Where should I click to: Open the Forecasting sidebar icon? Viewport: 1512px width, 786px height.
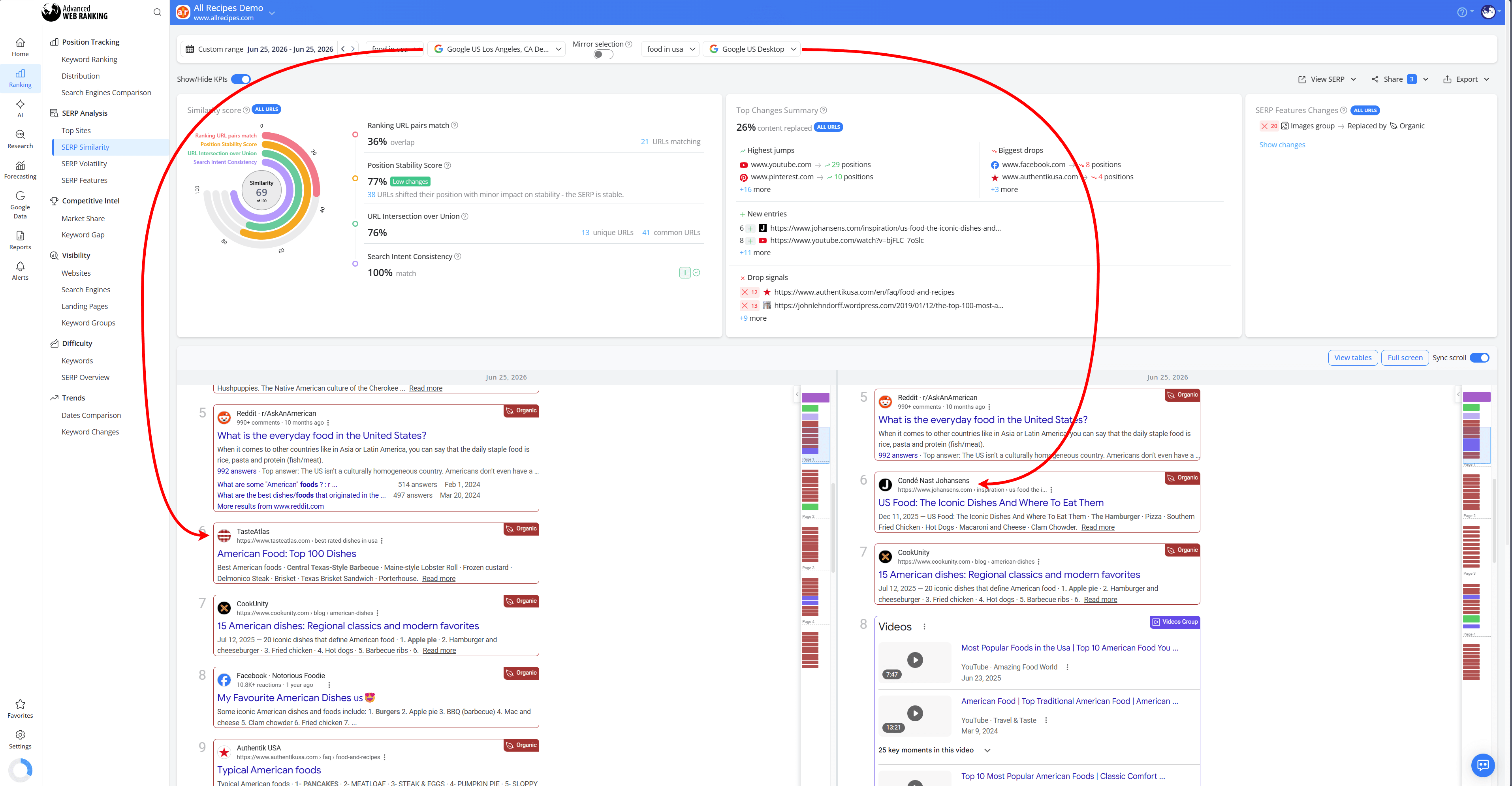click(x=20, y=170)
